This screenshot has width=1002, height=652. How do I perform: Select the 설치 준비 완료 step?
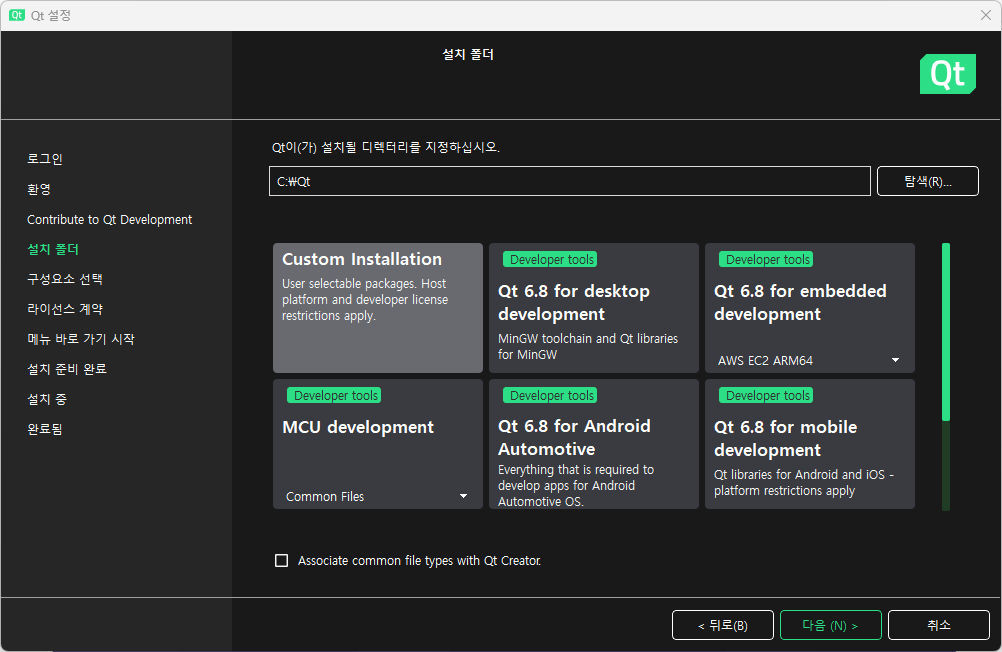click(x=66, y=369)
